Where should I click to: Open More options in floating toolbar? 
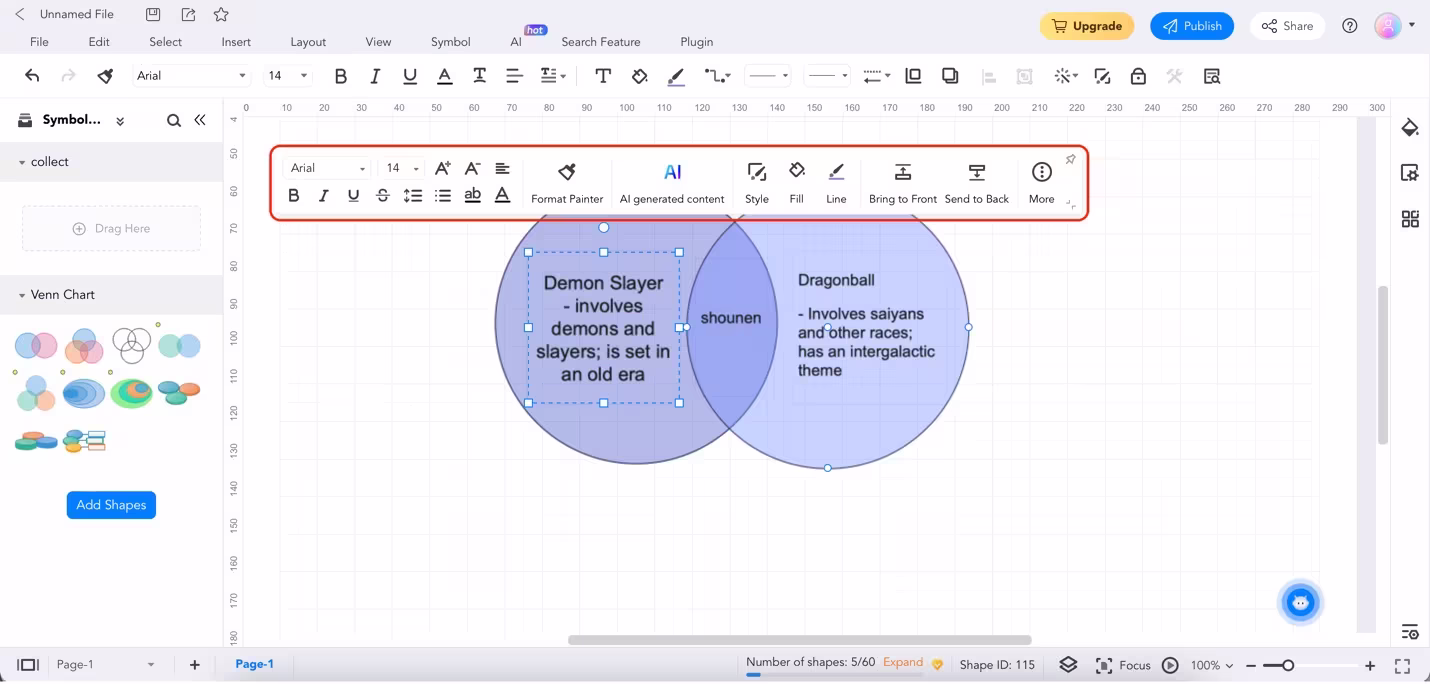tap(1042, 184)
